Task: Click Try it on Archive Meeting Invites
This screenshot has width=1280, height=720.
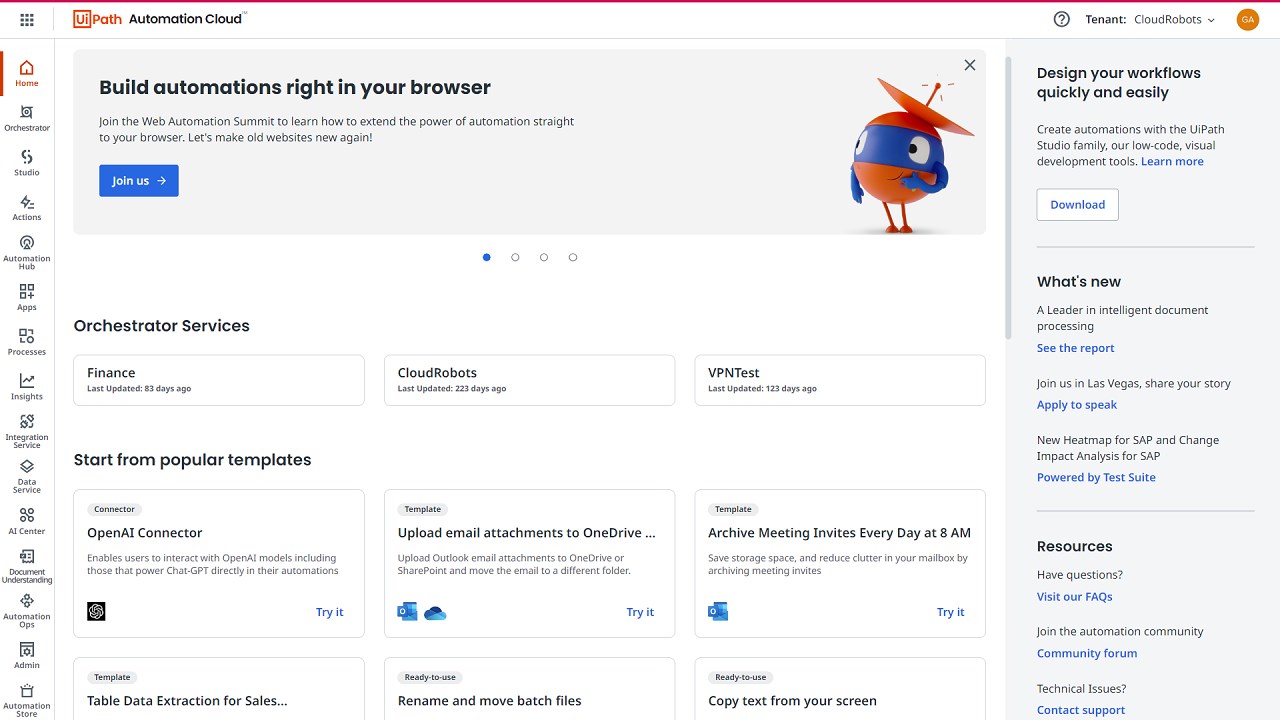Action: coord(951,612)
